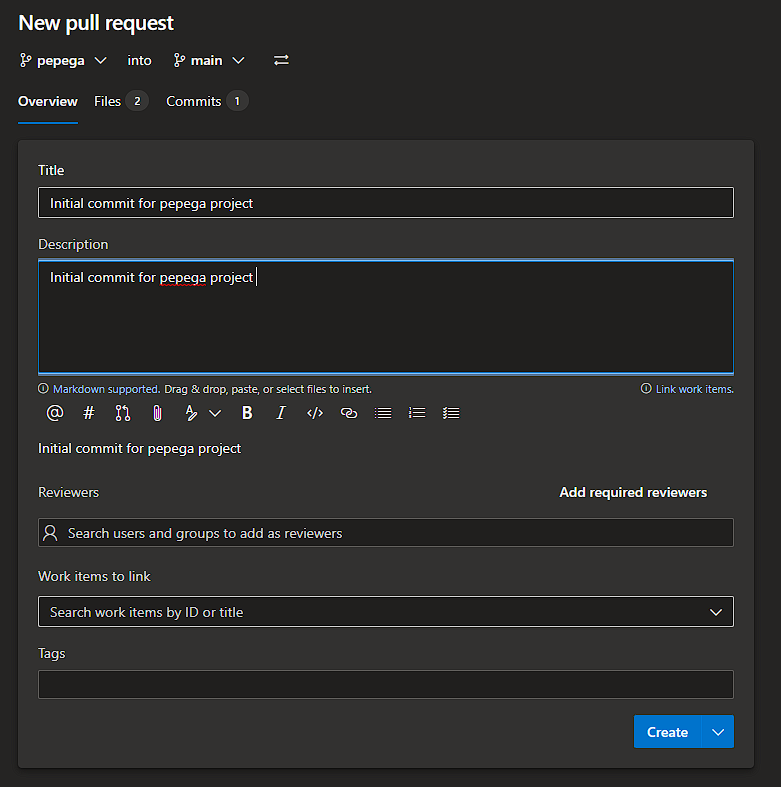
Task: Click inside the Description text area
Action: click(x=386, y=317)
